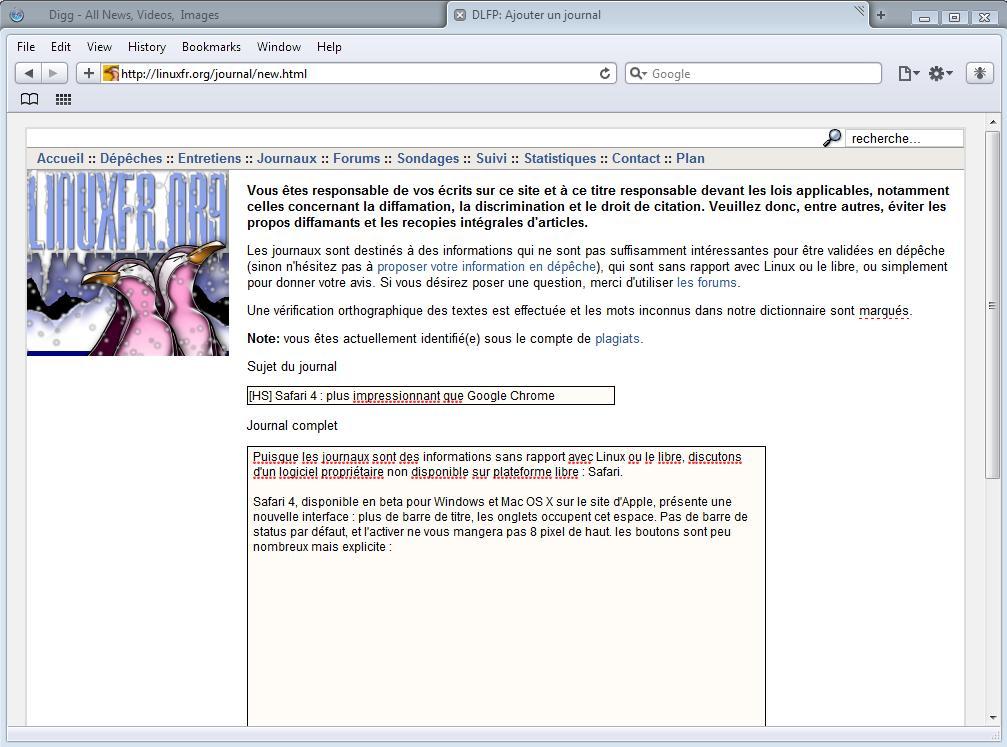Open the Window menu
The image size is (1007, 747).
pos(279,47)
